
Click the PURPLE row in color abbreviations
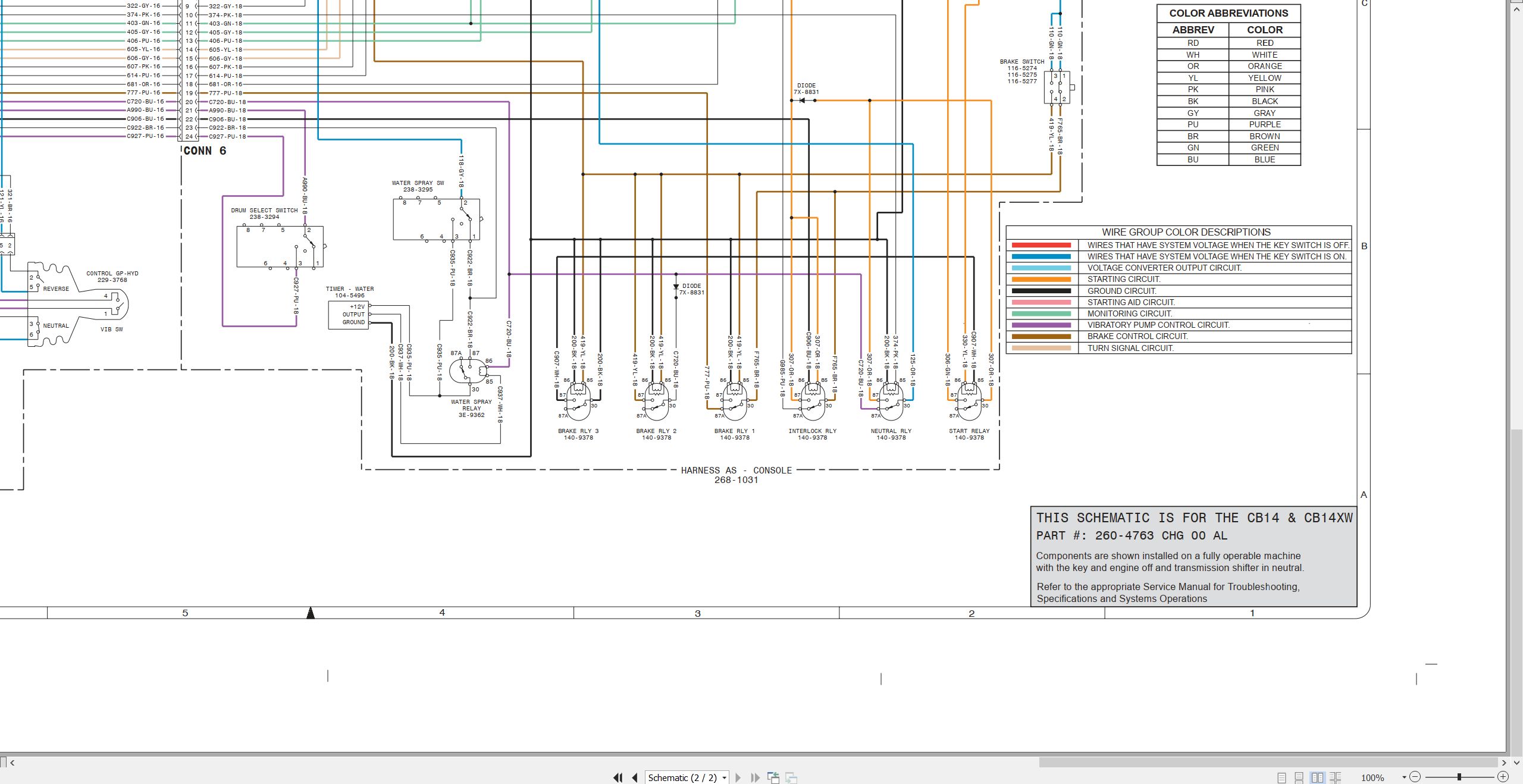coord(1229,124)
